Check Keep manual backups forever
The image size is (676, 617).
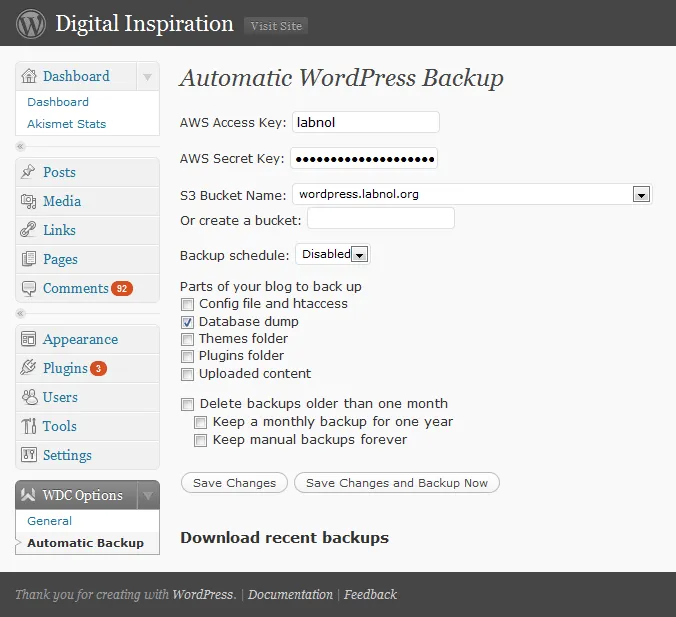(x=200, y=441)
